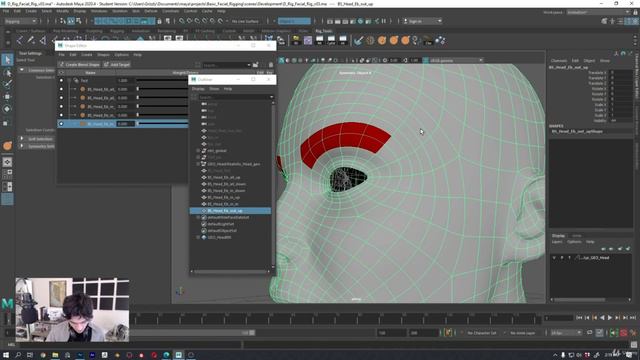Choose the Scale tool in the toolbox

pos(6,123)
